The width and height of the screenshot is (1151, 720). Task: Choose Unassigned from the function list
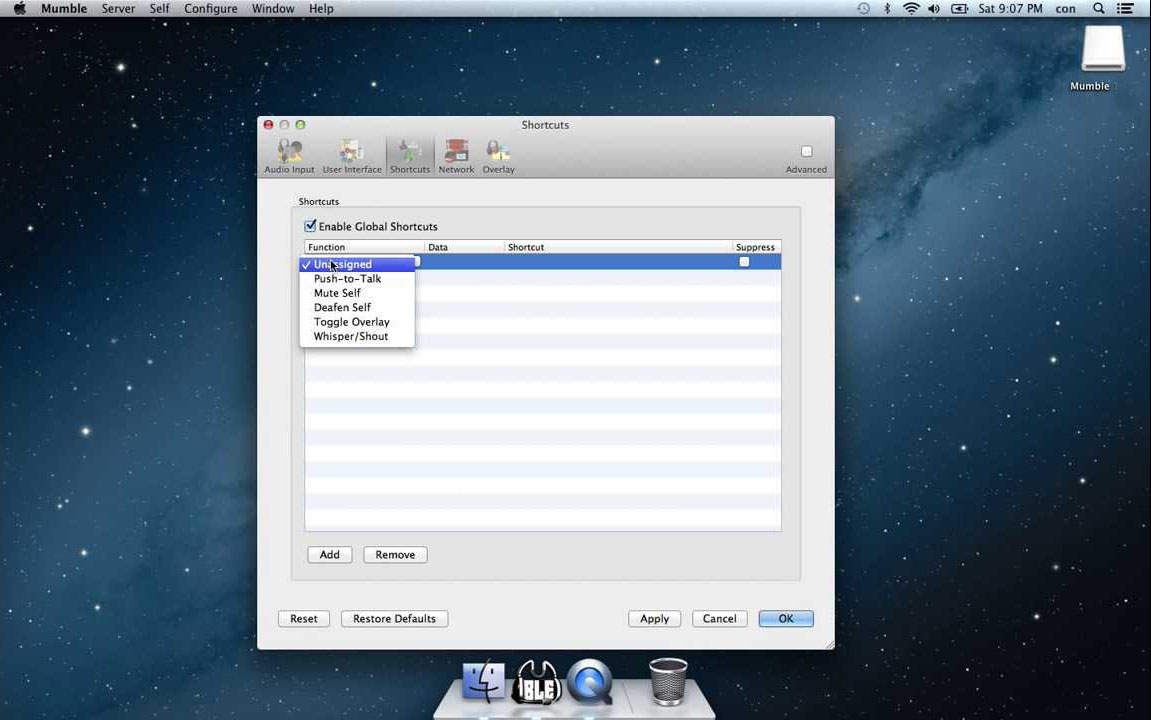357,264
